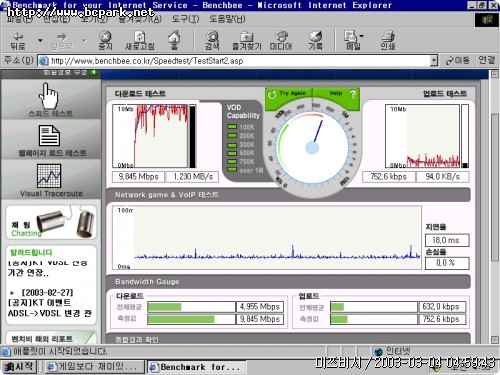The height and width of the screenshot is (375, 500).
Task: Go to Home via house icon
Action: [x=174, y=40]
